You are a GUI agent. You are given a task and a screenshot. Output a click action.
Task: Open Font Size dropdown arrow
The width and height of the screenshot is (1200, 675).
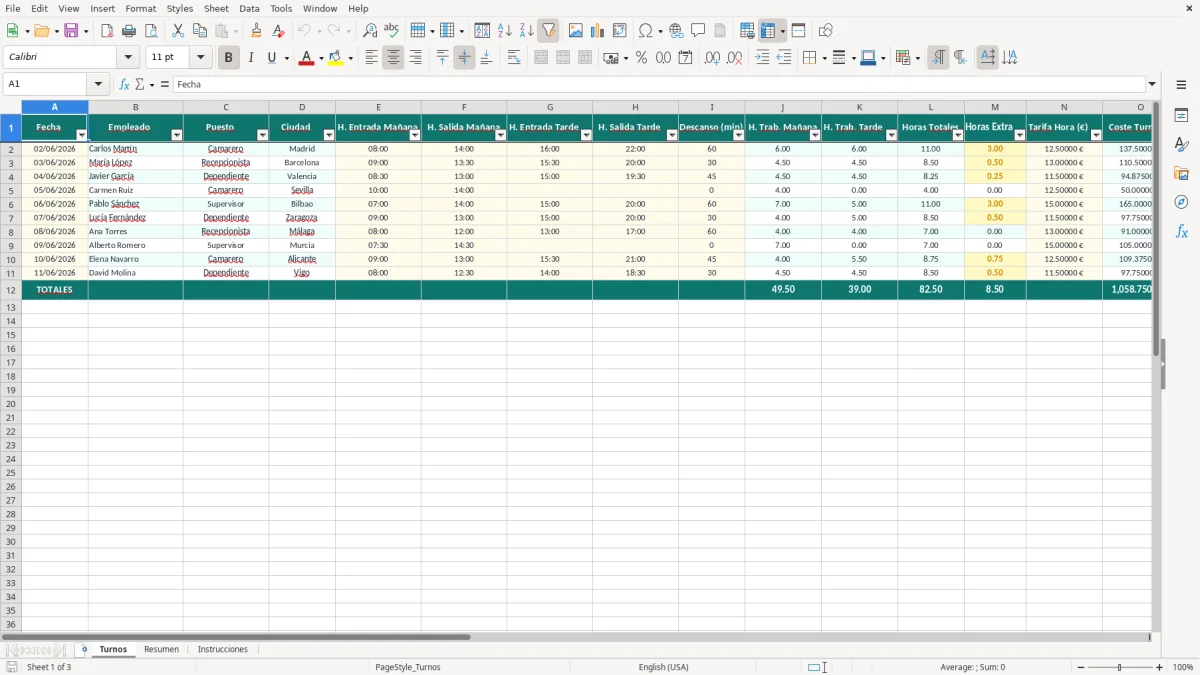coord(200,58)
